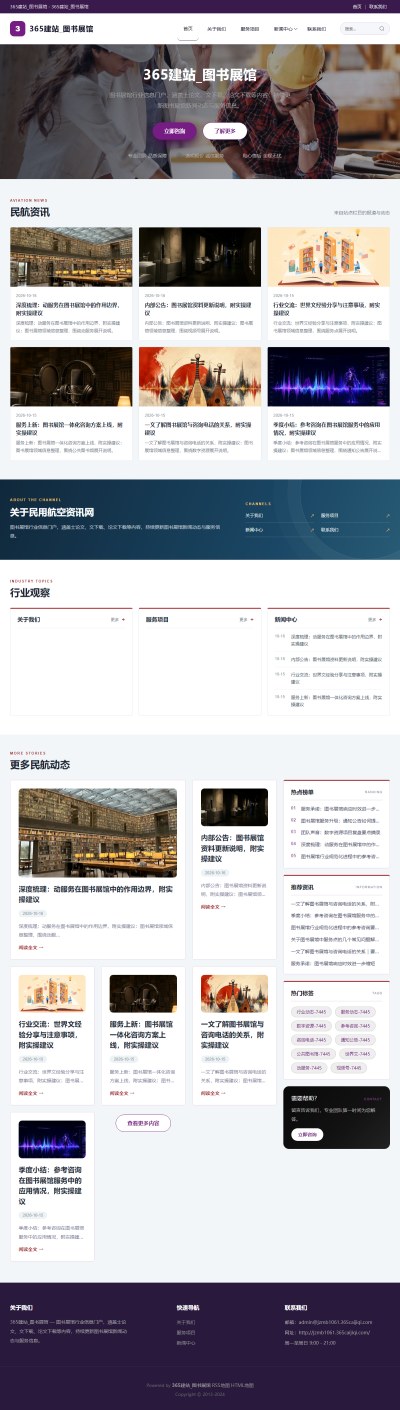Open item 03 团队声音 in 热点榜单
Viewport: 400px width, 1410px height.
point(335,831)
